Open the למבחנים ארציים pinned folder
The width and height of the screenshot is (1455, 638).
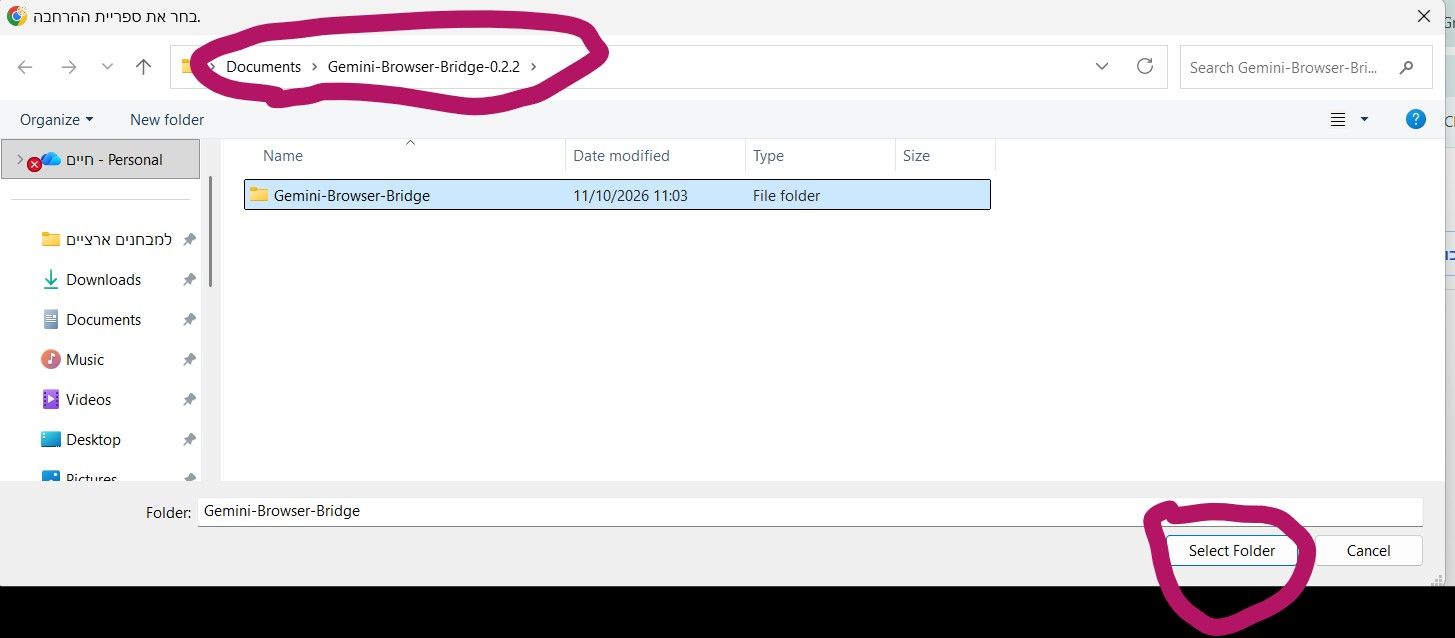coord(119,240)
